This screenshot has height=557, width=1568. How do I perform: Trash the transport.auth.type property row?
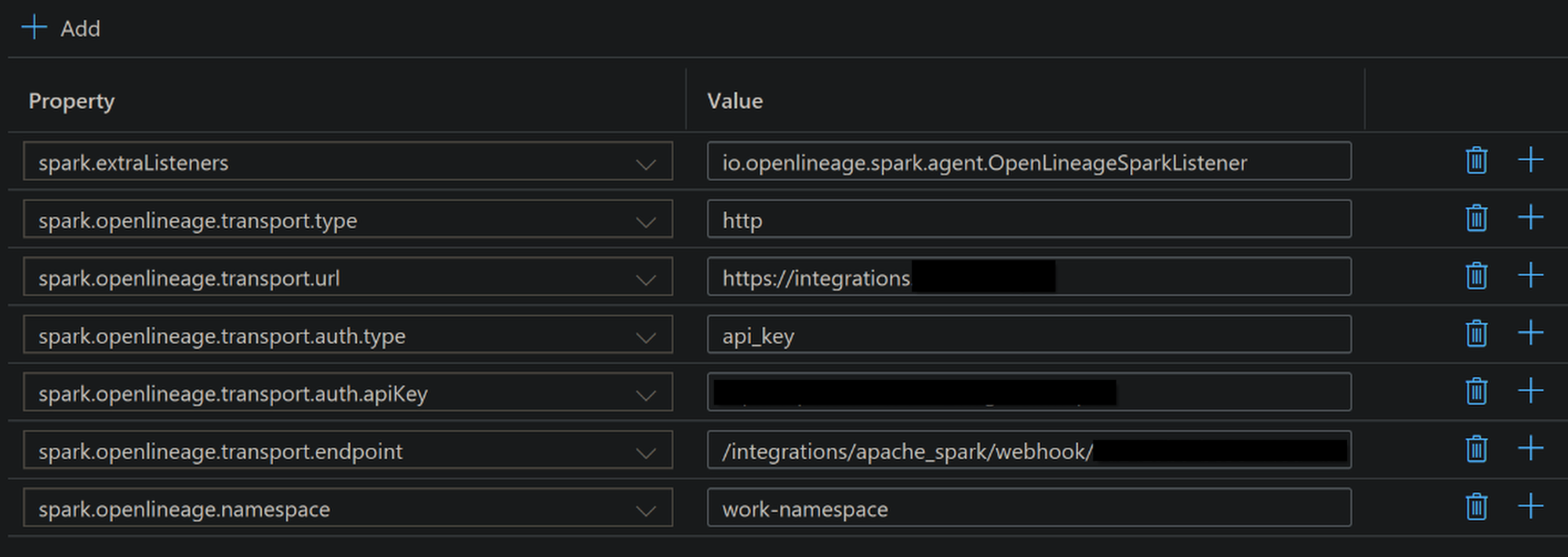pyautogui.click(x=1476, y=333)
